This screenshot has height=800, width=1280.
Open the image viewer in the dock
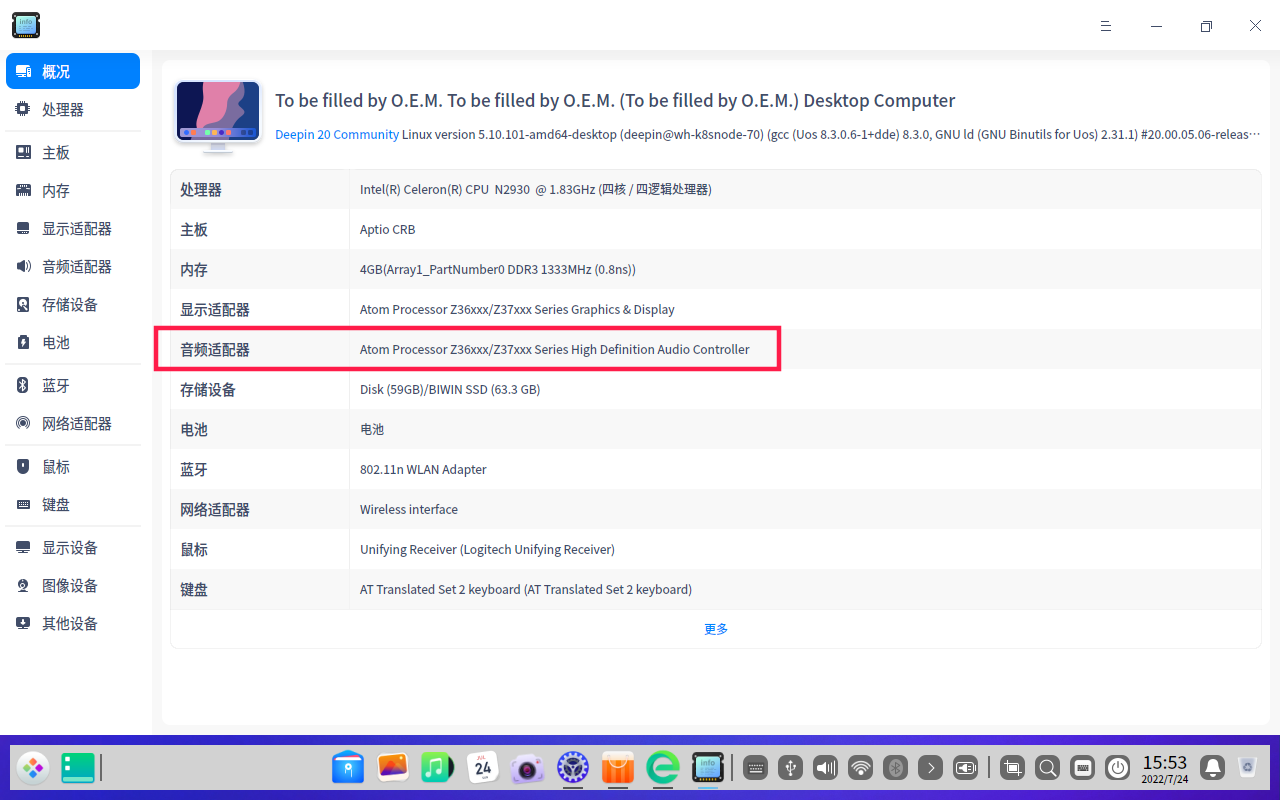(x=393, y=768)
